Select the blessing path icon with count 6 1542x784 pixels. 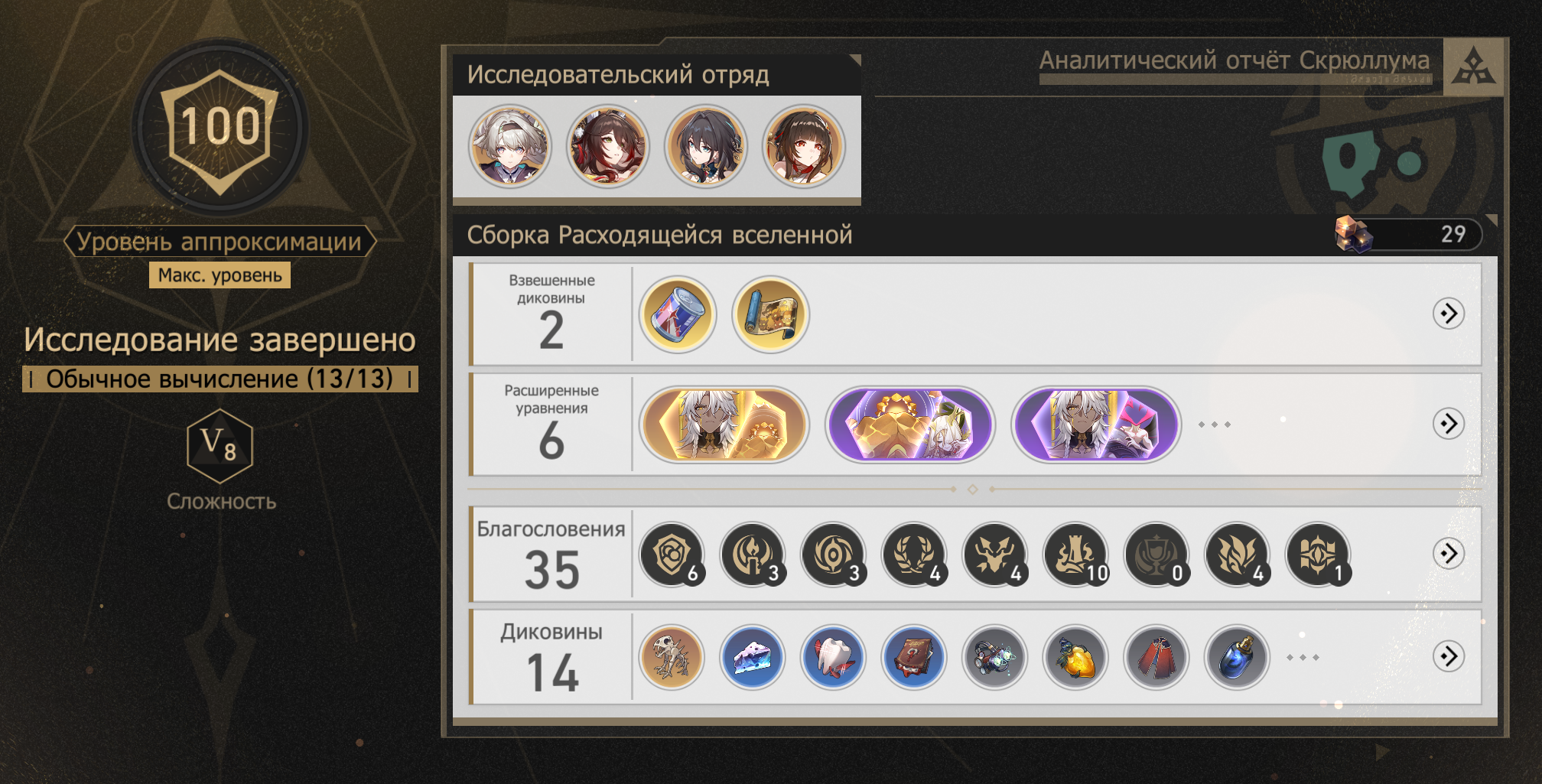[672, 555]
